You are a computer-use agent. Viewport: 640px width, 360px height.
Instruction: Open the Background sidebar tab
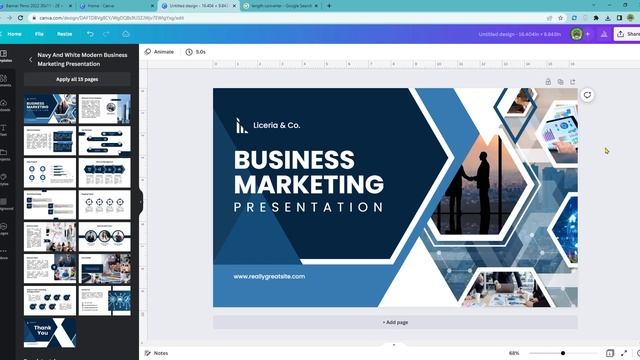point(4,204)
